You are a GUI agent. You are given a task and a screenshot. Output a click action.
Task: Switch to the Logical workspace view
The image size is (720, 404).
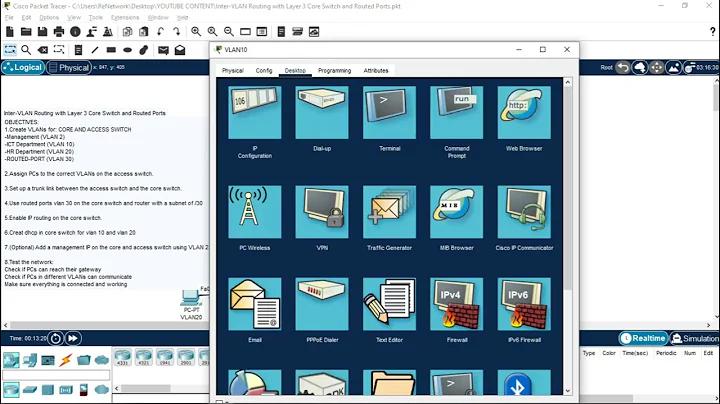click(22, 67)
